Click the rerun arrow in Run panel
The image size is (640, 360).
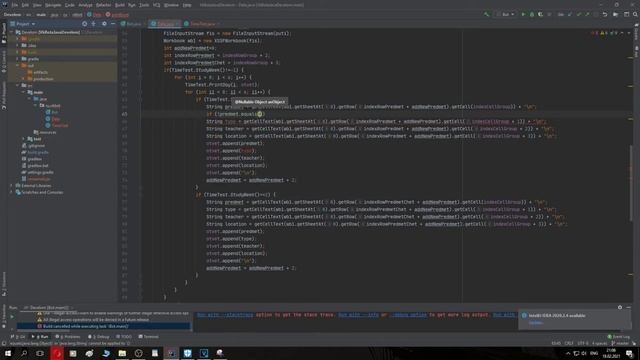click(x=12, y=317)
